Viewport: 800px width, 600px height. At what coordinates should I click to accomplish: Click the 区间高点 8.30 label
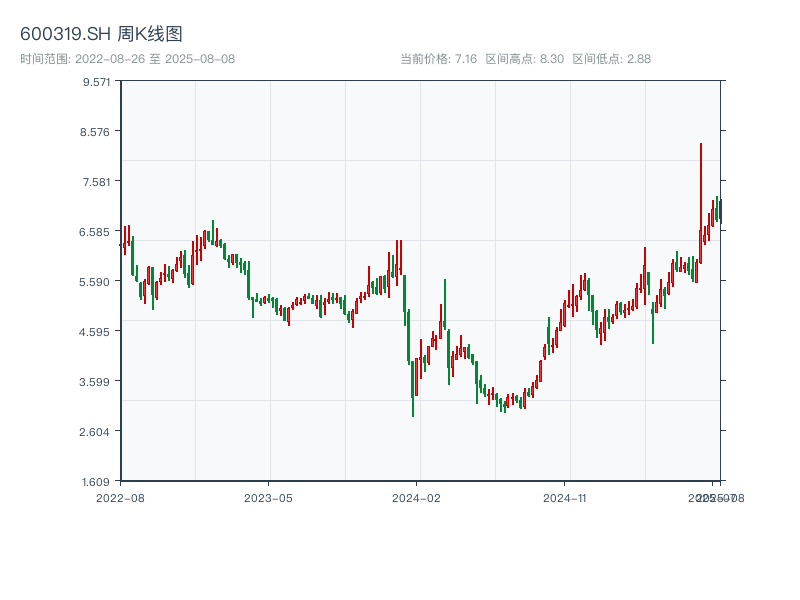point(524,59)
